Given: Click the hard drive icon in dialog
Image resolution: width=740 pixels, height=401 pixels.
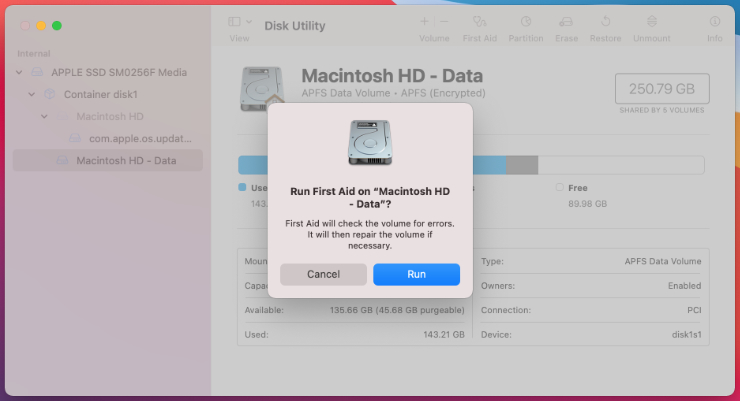Looking at the screenshot, I should [x=370, y=142].
